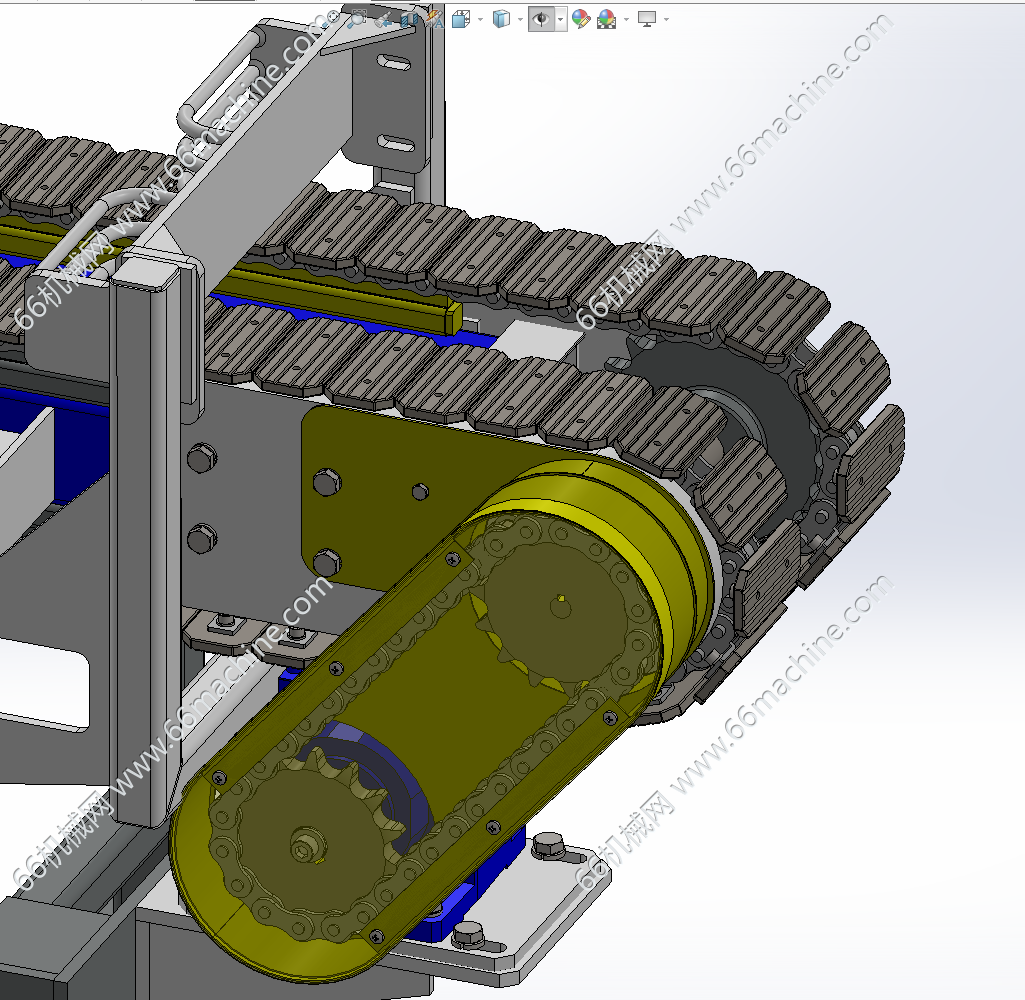Expand the View Orientation dropdown arrow
This screenshot has width=1025, height=1000.
click(480, 19)
